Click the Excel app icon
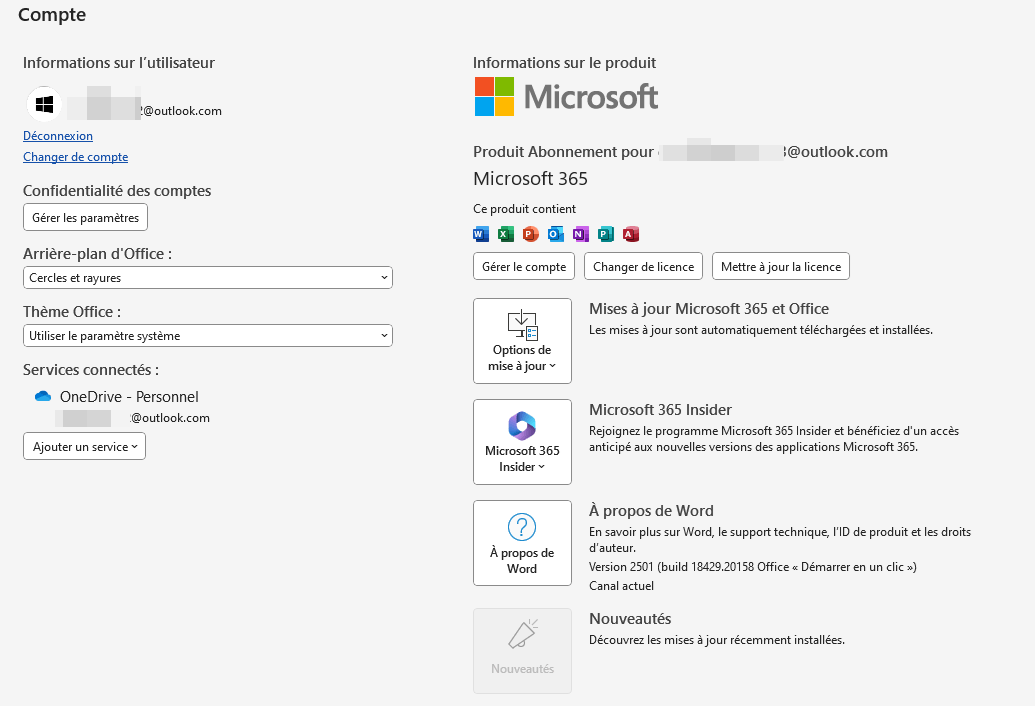The height and width of the screenshot is (706, 1035). 506,234
